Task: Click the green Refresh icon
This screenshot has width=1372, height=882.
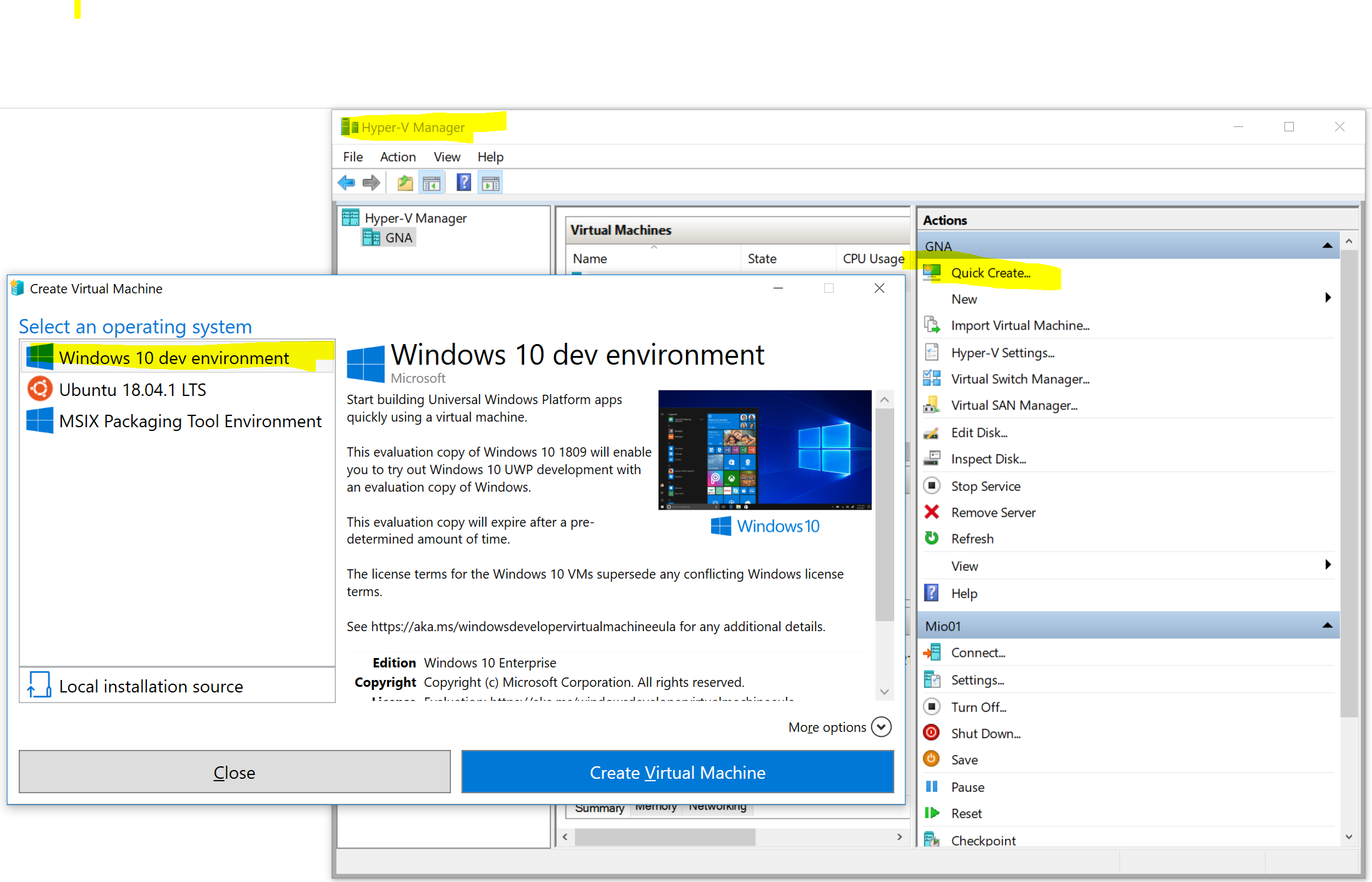Action: tap(932, 538)
